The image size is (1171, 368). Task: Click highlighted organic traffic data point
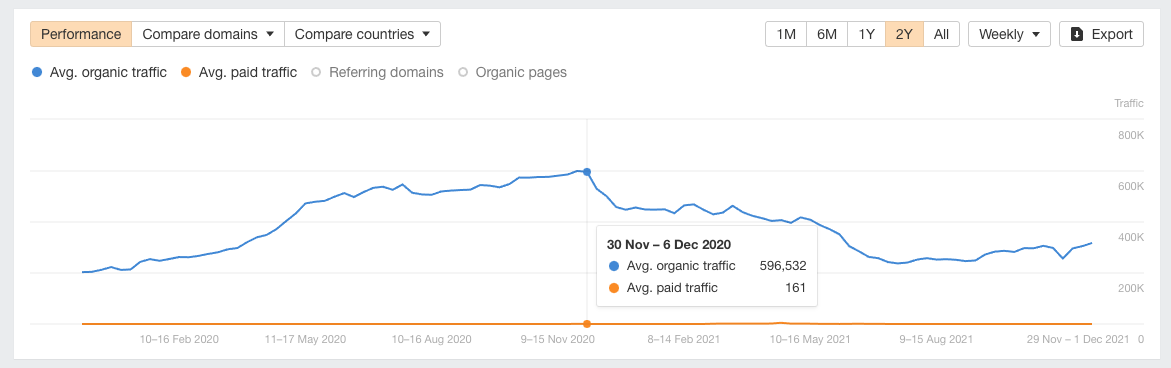point(587,172)
